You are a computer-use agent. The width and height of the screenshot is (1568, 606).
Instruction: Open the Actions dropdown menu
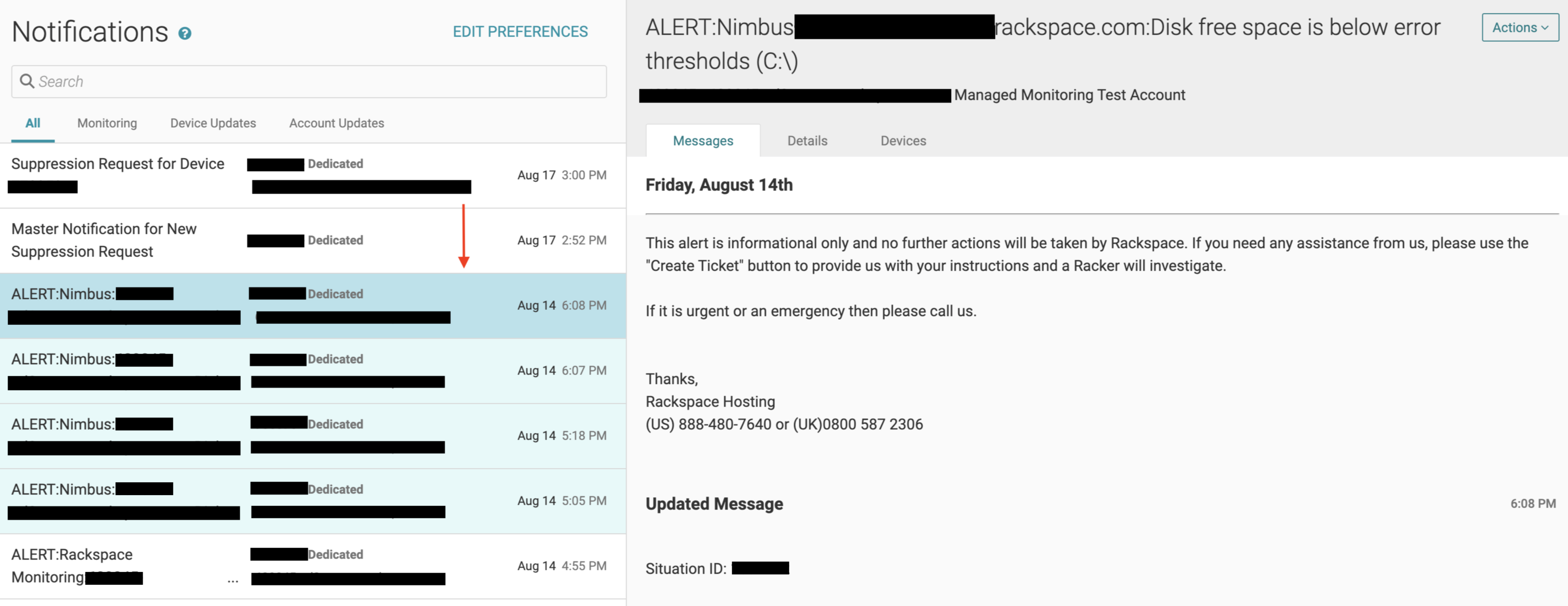1519,27
